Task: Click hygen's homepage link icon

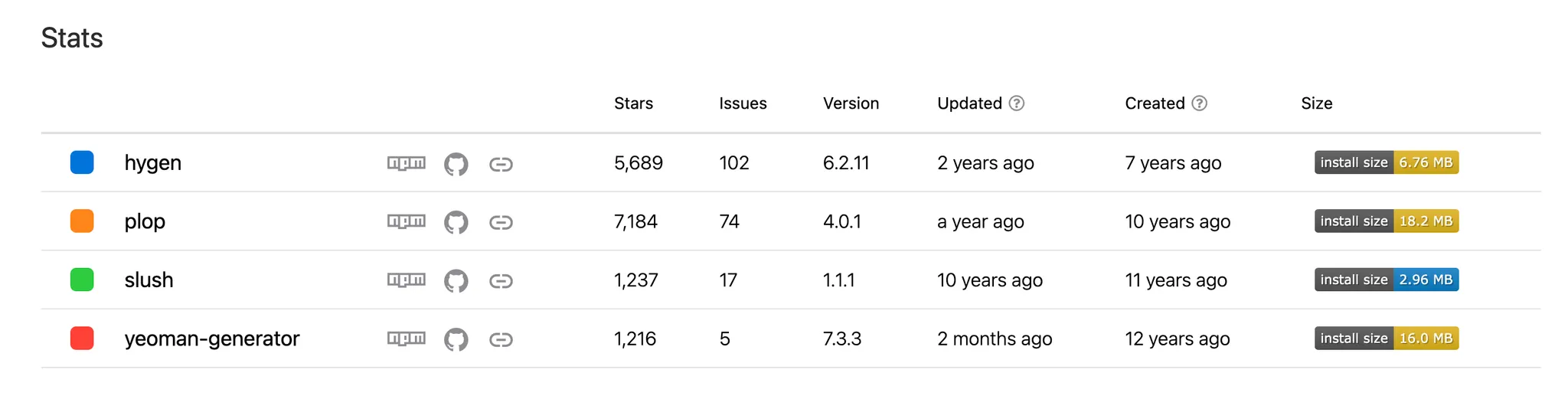Action: pyautogui.click(x=501, y=164)
